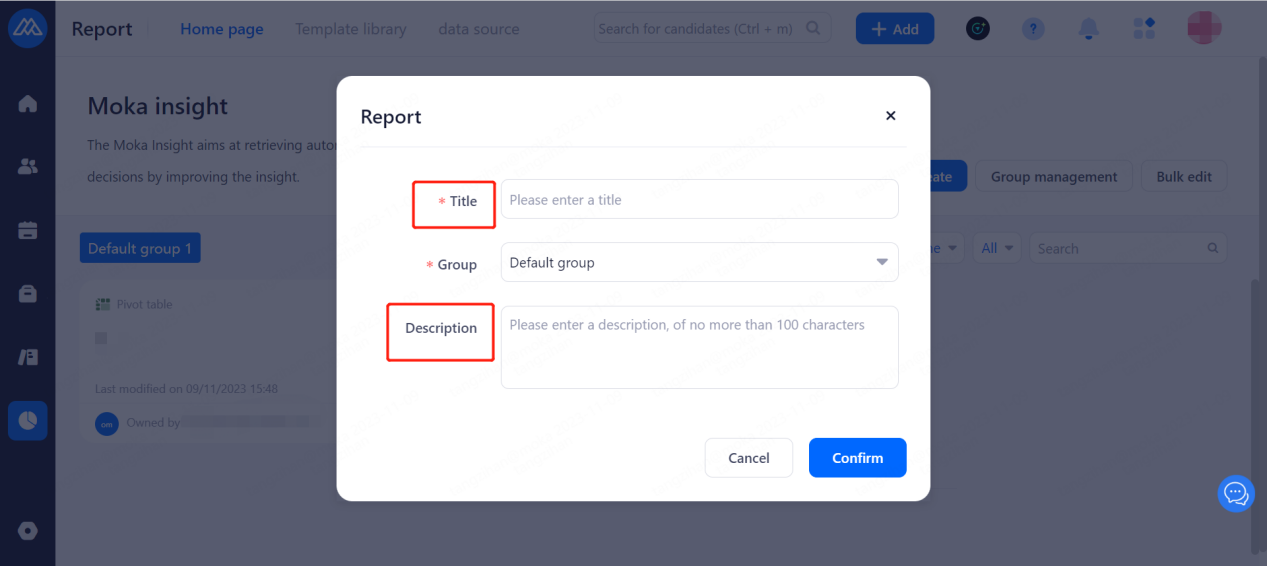Click the Moka logo icon
The image size is (1267, 566).
[27, 28]
